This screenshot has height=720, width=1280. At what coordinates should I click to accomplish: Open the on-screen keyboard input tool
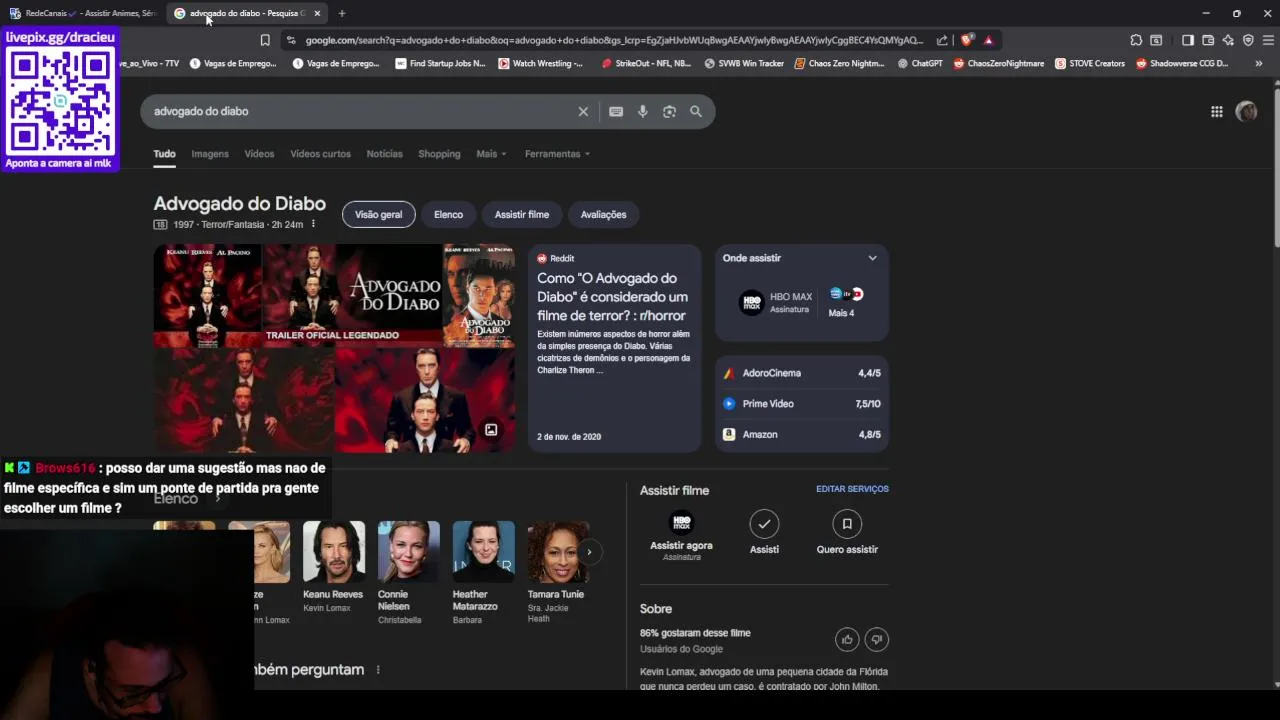click(x=616, y=112)
